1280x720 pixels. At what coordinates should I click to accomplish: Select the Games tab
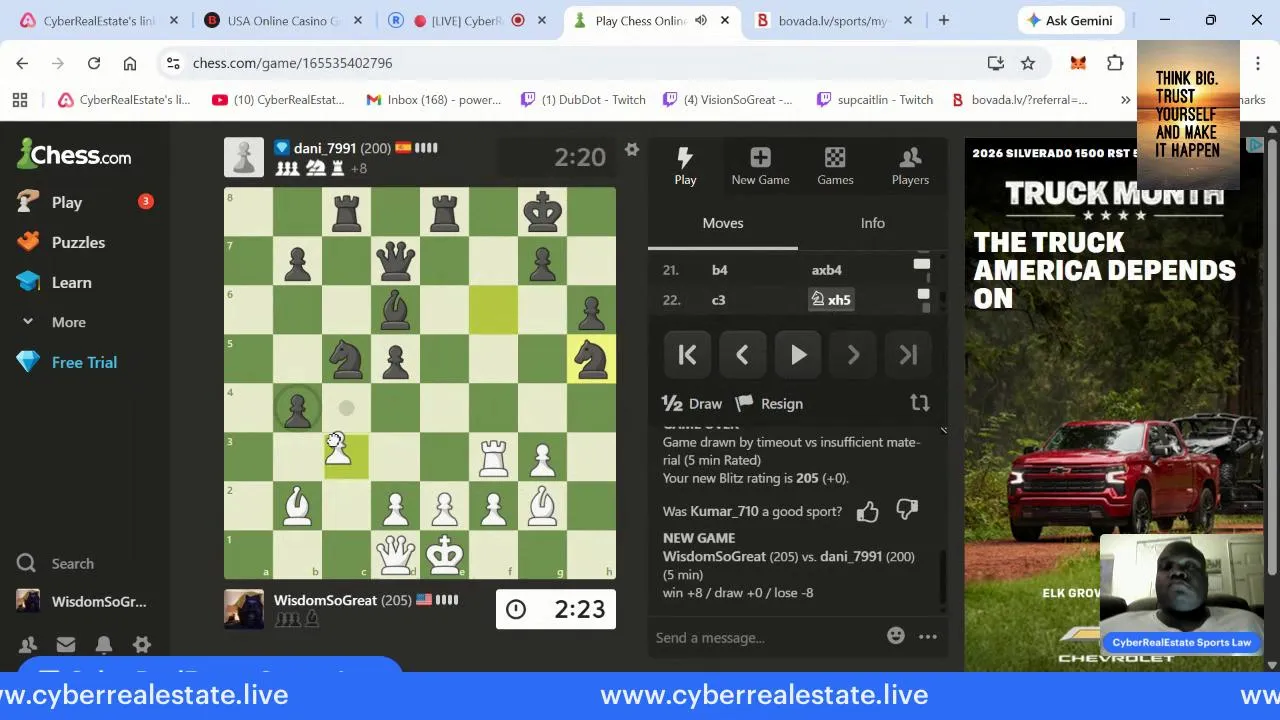[x=835, y=166]
